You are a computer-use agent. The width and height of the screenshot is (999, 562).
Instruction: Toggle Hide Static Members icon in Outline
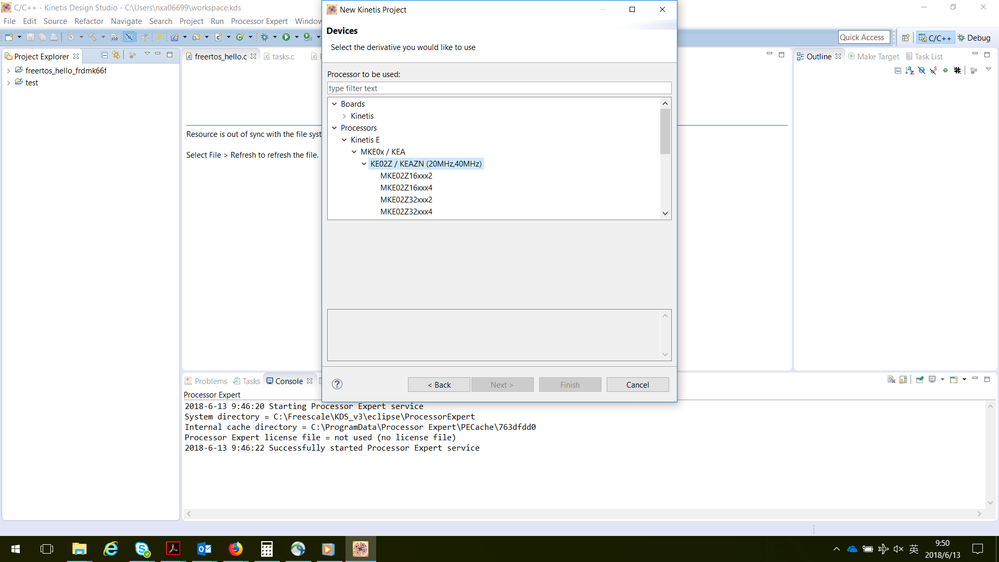pyautogui.click(x=933, y=70)
